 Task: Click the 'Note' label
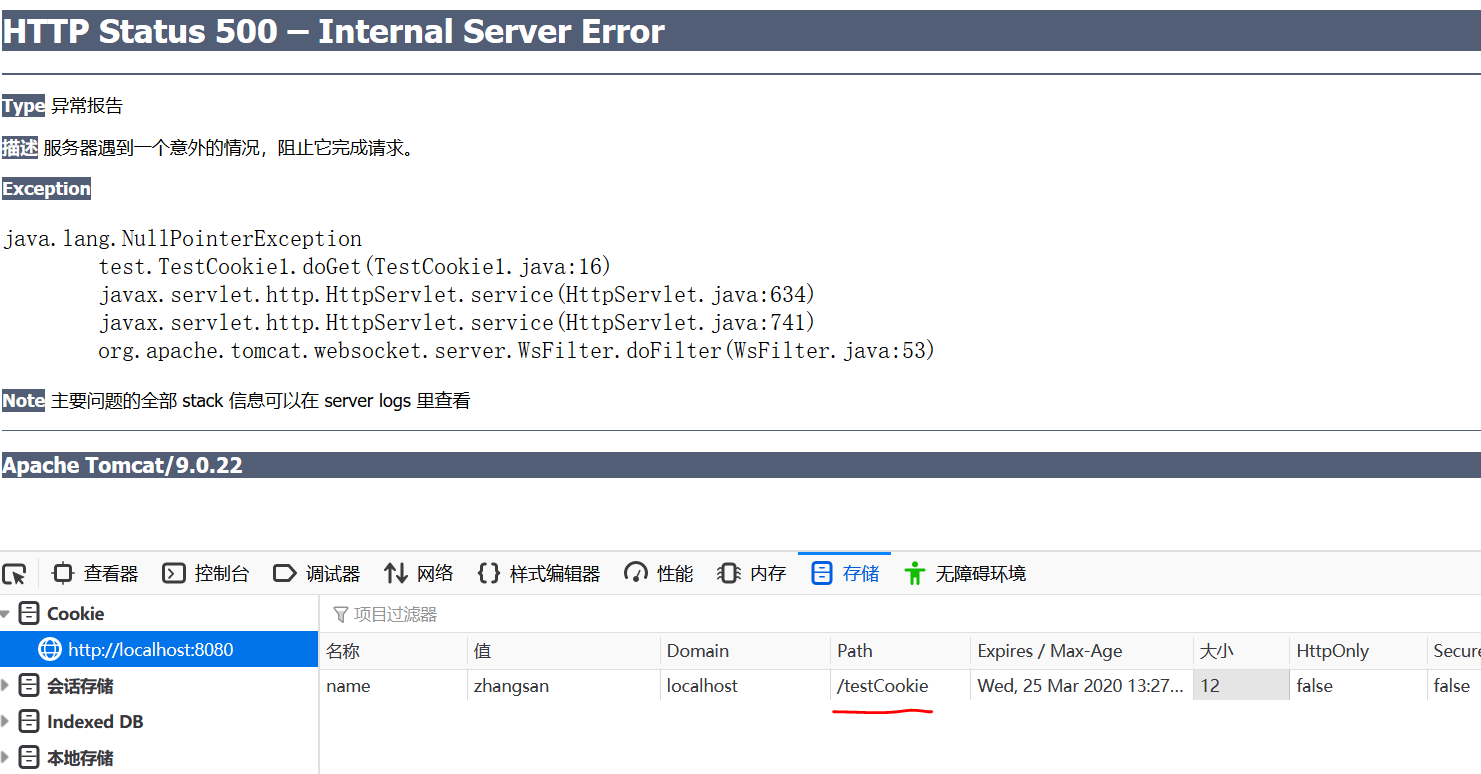23,401
